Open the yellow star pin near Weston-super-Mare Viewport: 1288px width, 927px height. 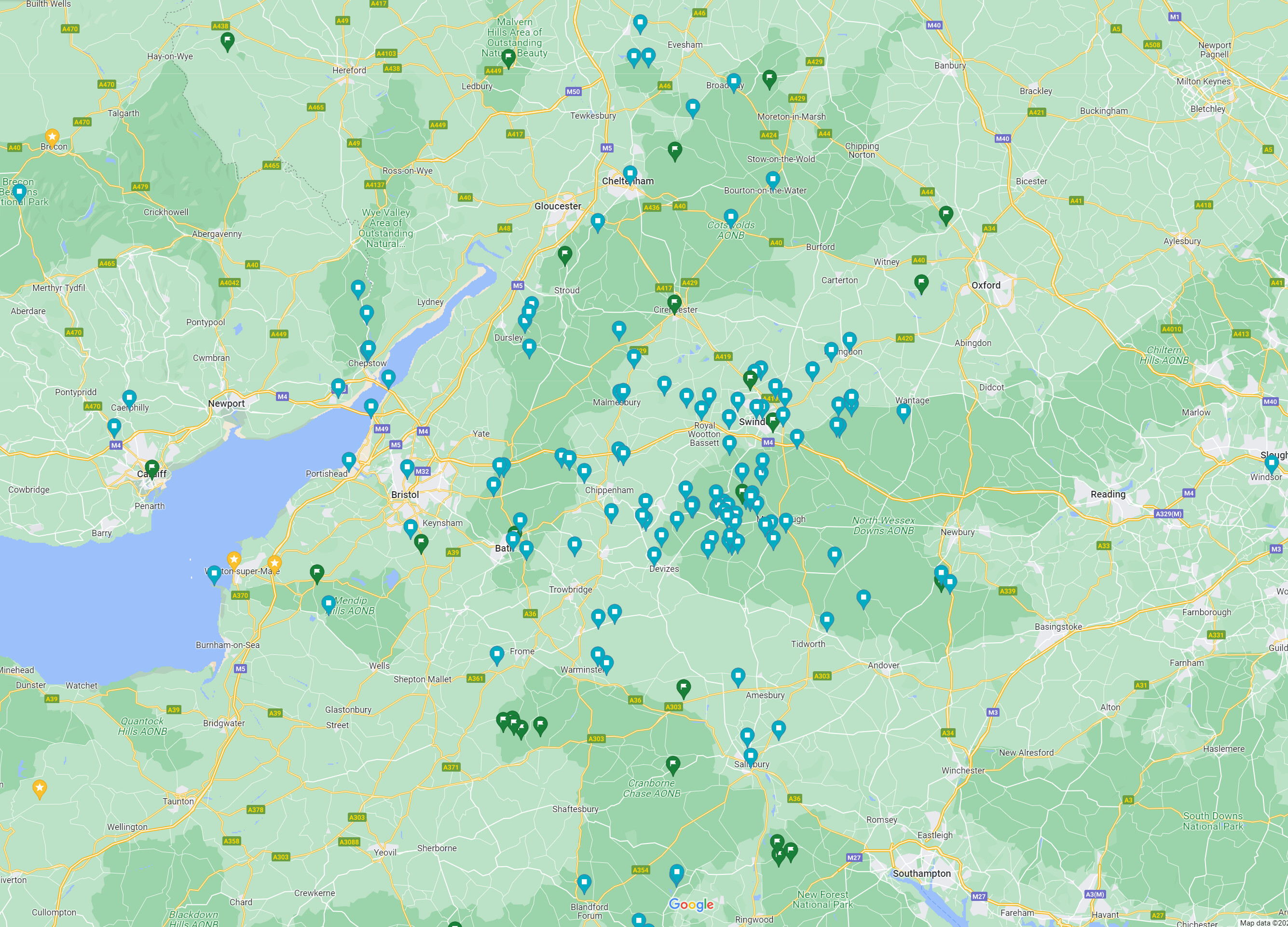click(233, 559)
